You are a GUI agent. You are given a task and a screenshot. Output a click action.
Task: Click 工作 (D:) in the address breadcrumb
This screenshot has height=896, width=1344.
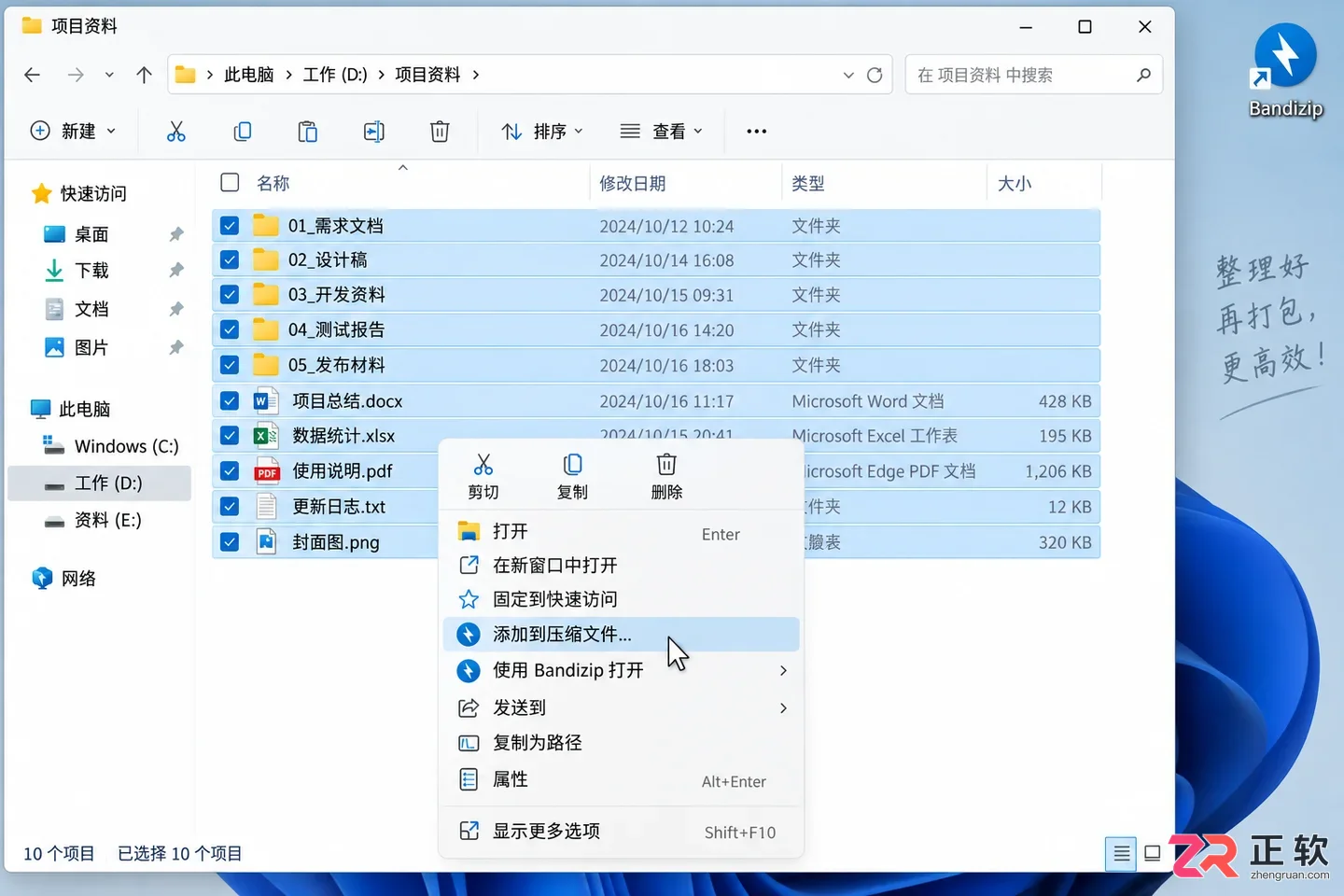pos(335,75)
